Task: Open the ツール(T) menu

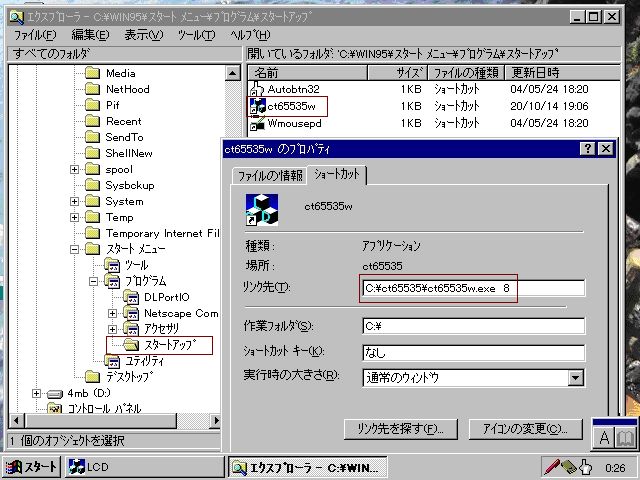Action: (x=196, y=35)
